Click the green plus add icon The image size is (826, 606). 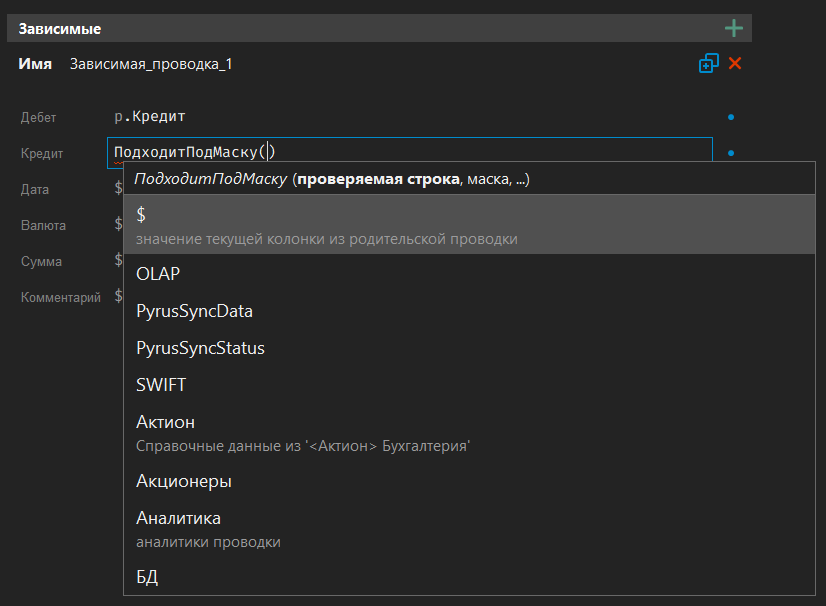pos(734,28)
